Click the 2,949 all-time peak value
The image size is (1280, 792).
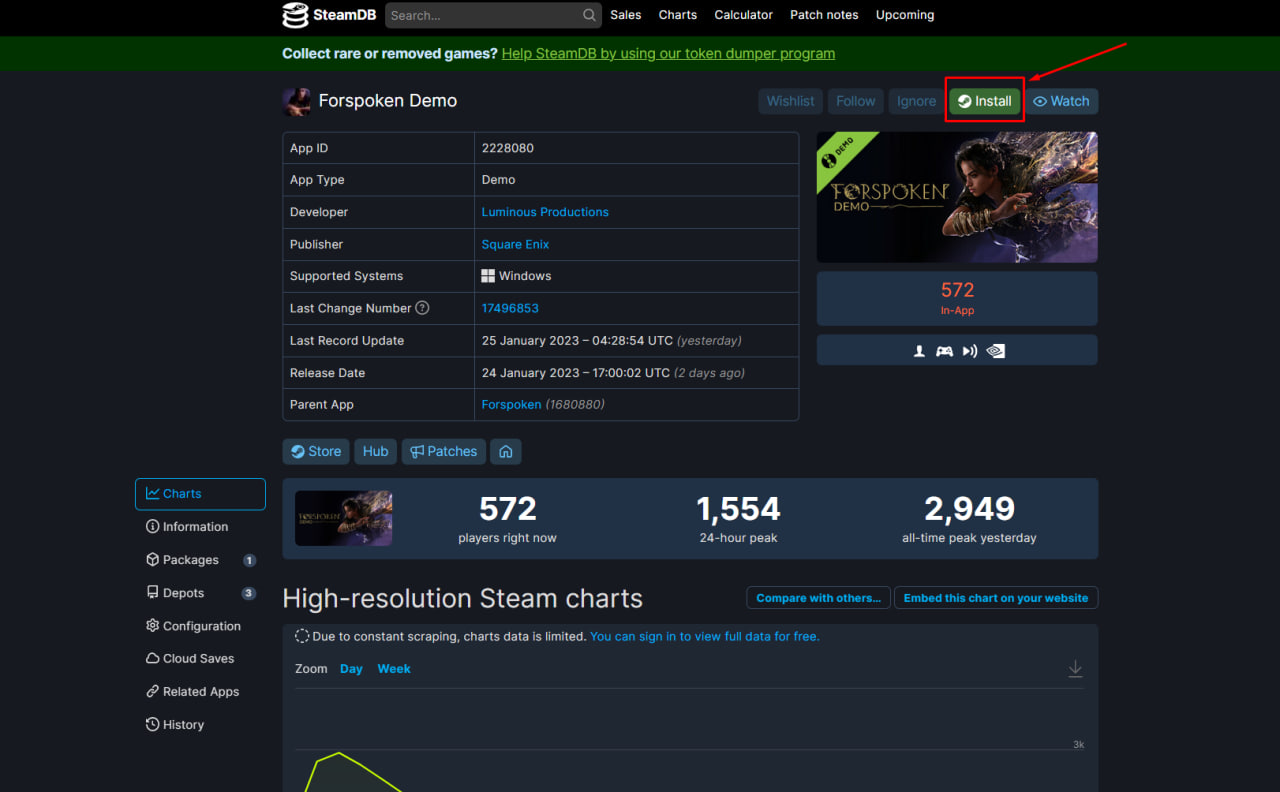point(969,509)
